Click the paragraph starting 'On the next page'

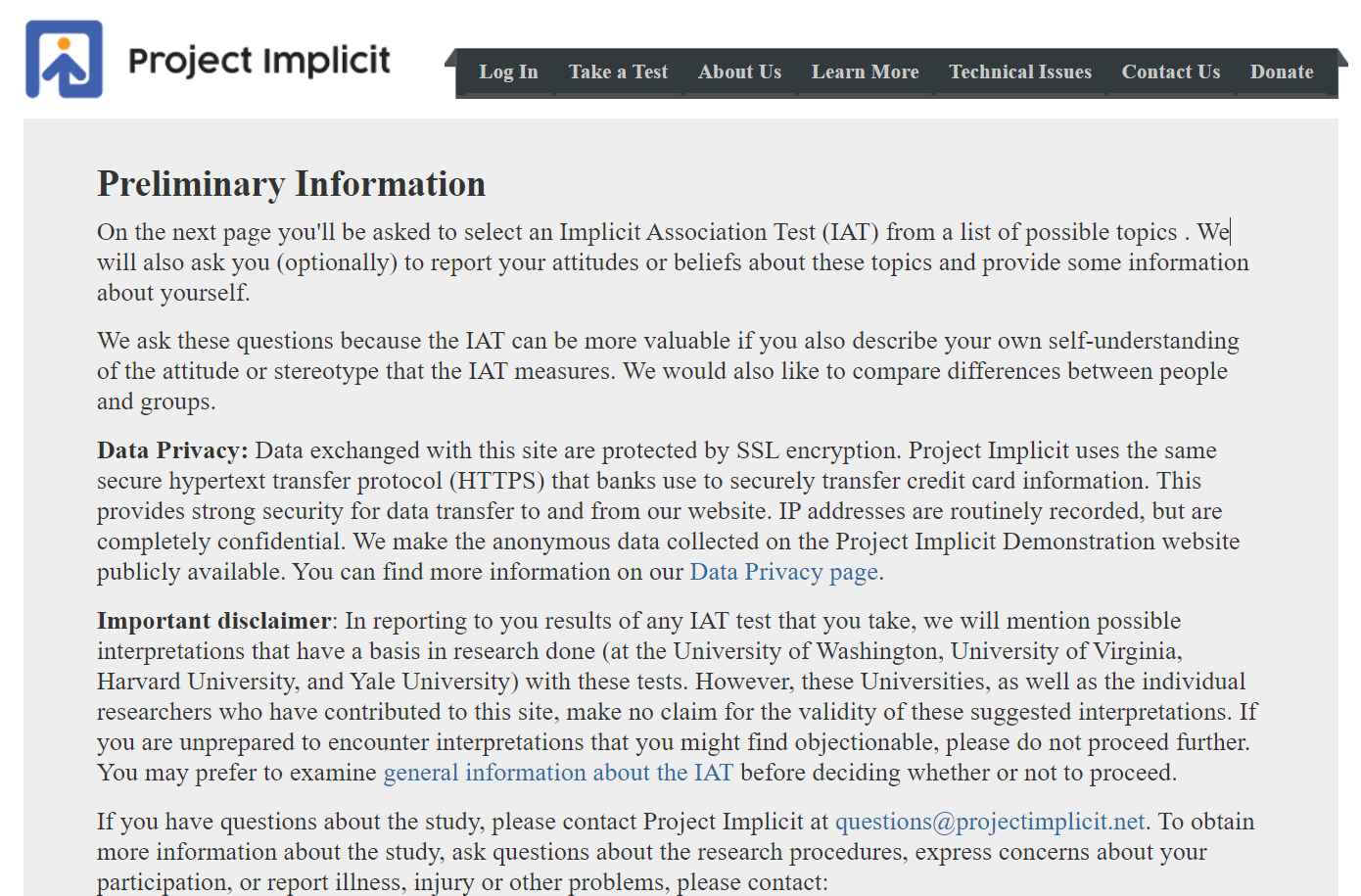[673, 262]
